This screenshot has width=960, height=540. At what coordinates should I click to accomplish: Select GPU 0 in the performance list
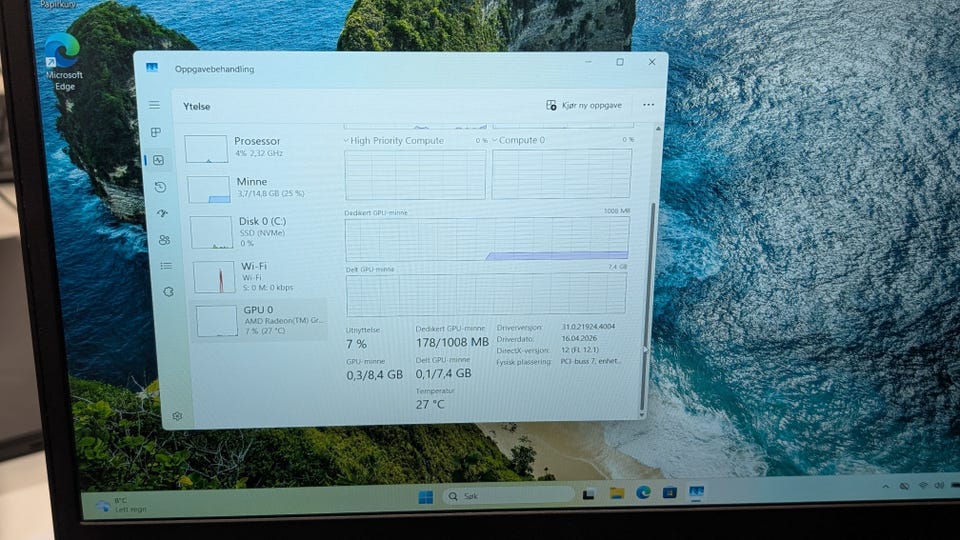point(261,320)
